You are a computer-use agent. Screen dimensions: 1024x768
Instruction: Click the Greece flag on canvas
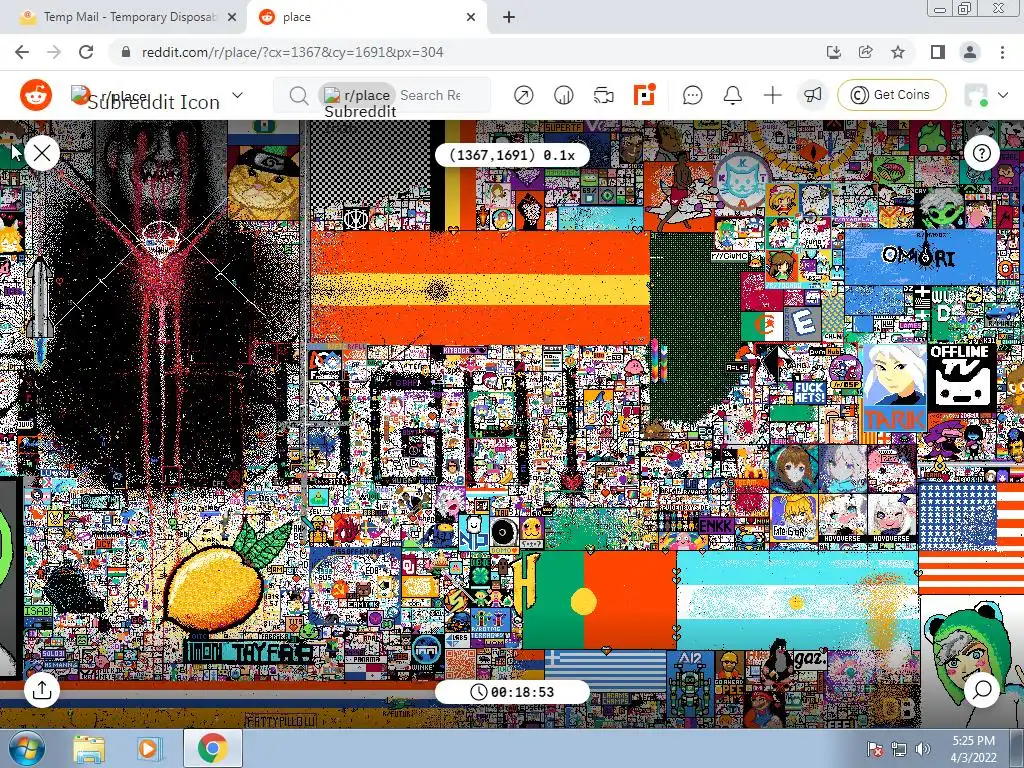click(605, 669)
